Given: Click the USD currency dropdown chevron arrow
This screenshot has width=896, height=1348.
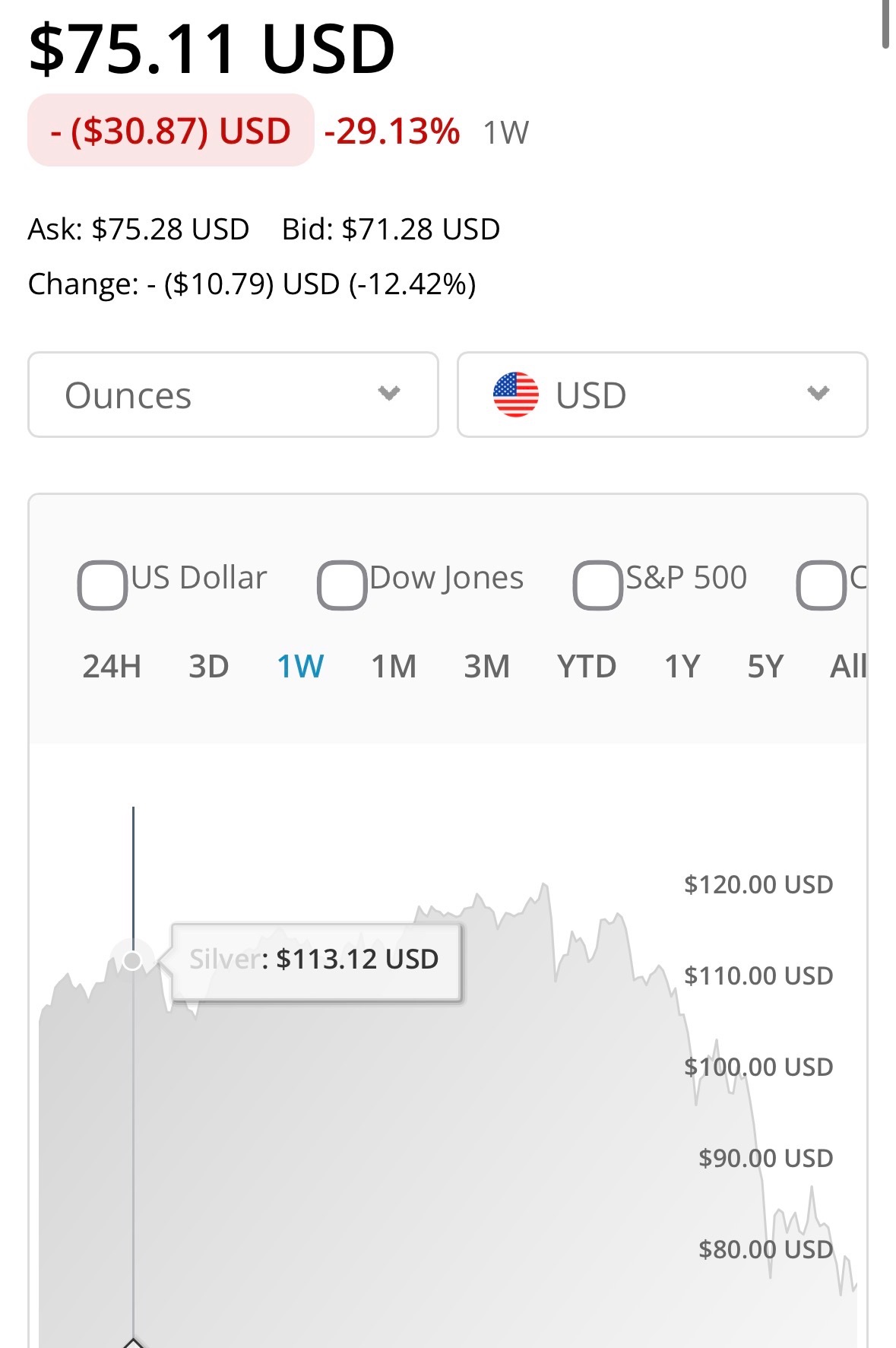Looking at the screenshot, I should [818, 393].
